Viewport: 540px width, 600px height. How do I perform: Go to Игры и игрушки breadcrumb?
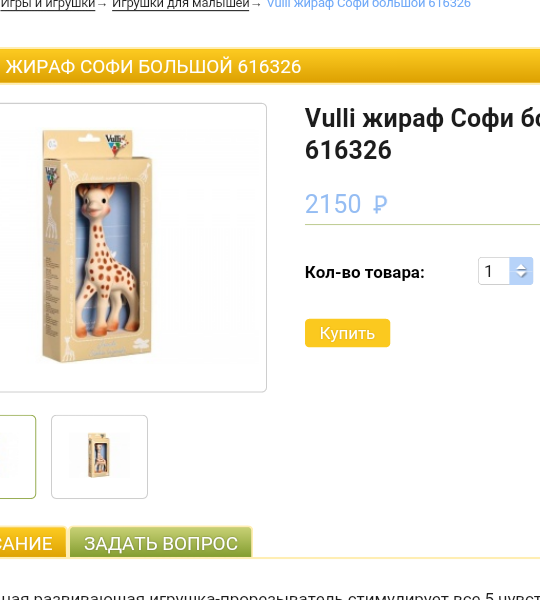[x=48, y=4]
